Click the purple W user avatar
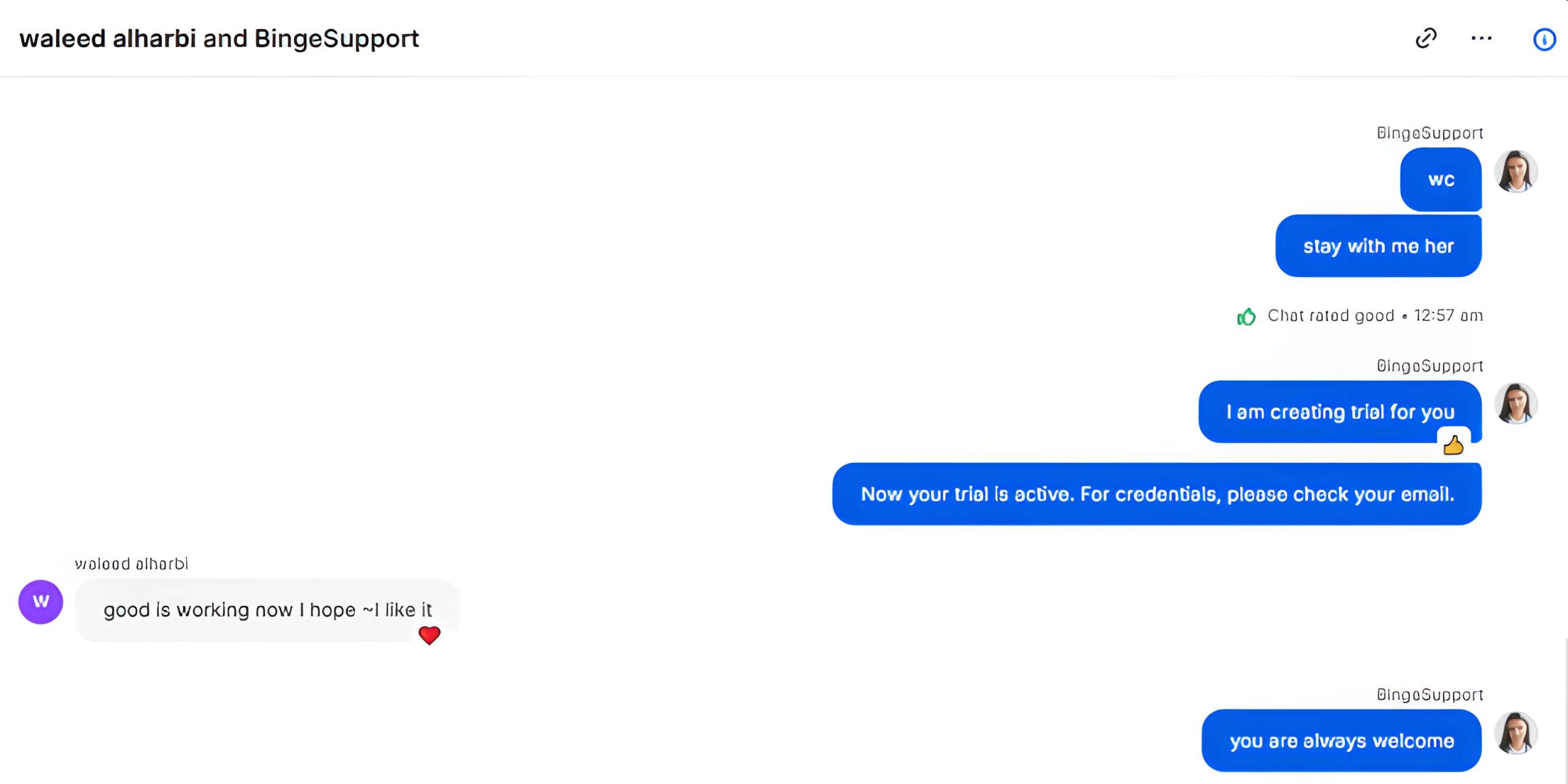The width and height of the screenshot is (1568, 784). (40, 601)
